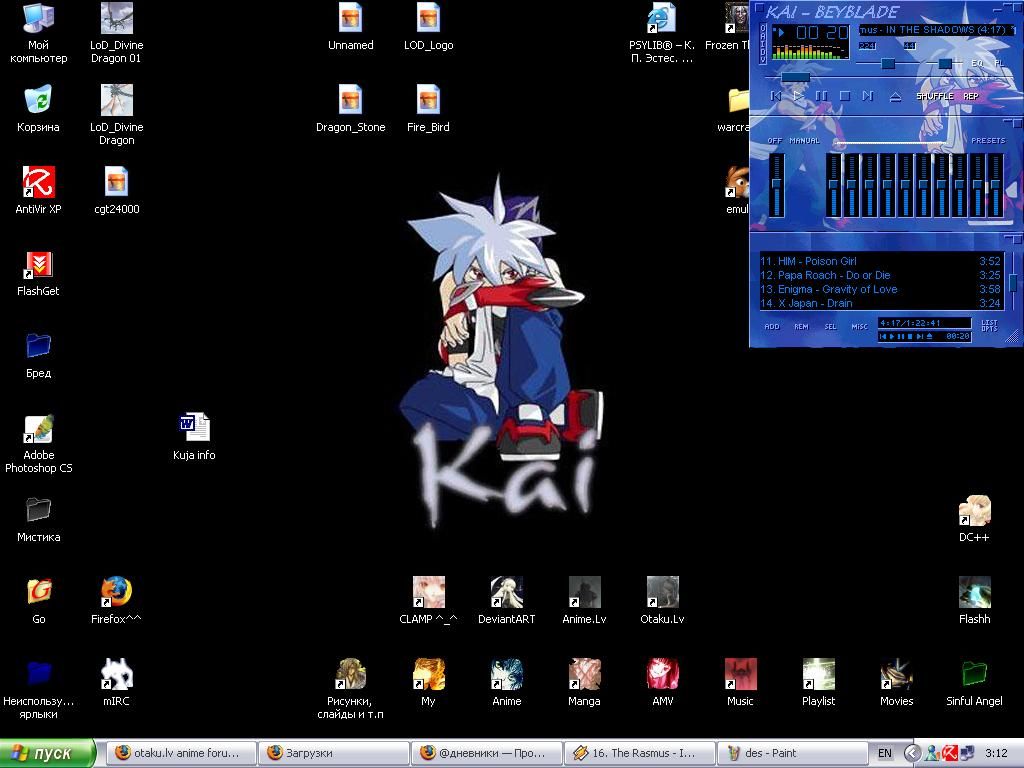1024x768 pixels.
Task: Open the Anime shortcut icon
Action: point(507,682)
